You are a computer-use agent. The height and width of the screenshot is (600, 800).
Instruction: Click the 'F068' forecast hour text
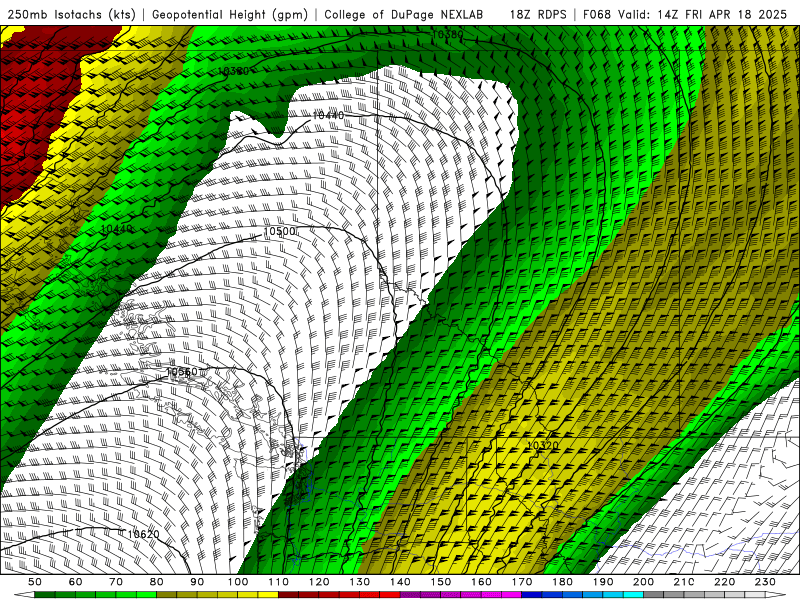pyautogui.click(x=596, y=15)
